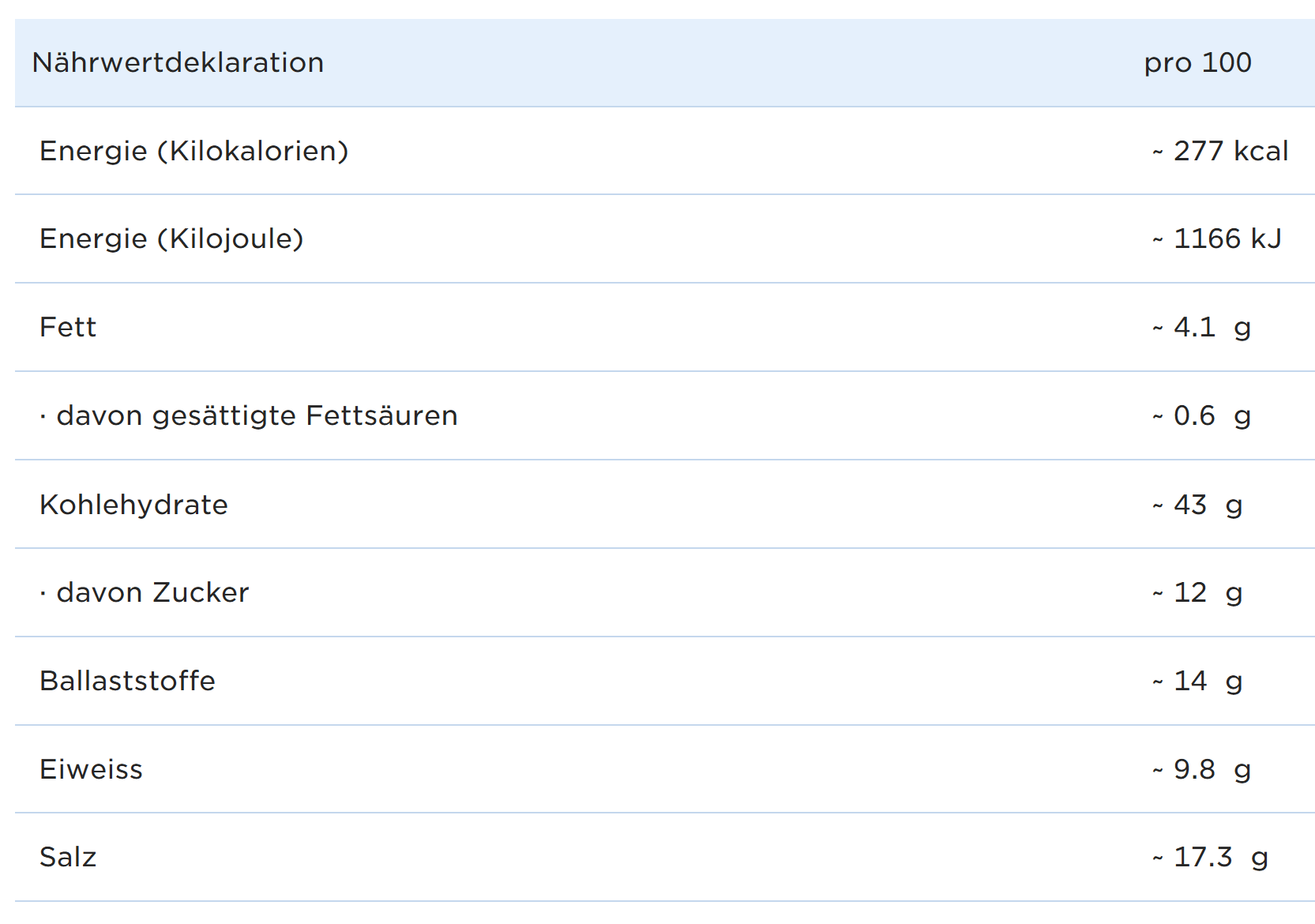Select the Kohlehydrate row label
The image size is (1315, 924).
133,505
